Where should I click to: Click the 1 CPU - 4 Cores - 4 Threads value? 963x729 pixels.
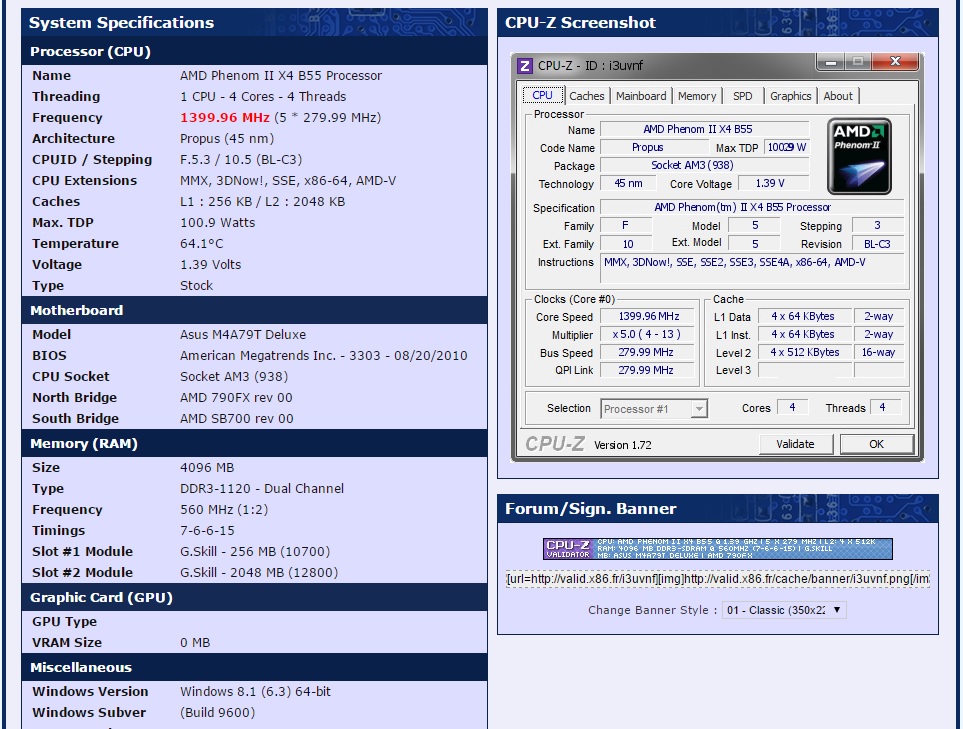263,96
